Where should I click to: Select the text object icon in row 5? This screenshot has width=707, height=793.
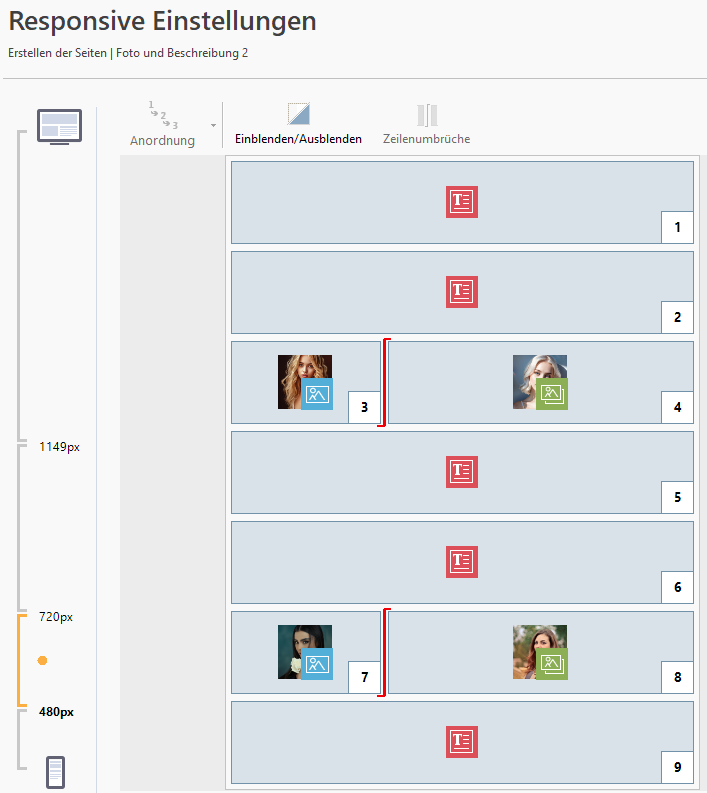click(461, 472)
